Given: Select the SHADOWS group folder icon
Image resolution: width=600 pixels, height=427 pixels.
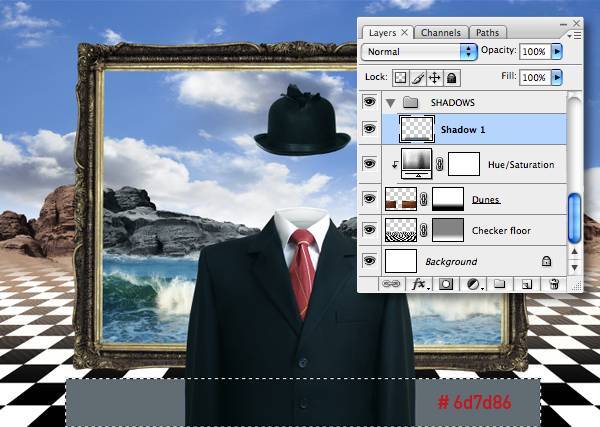Looking at the screenshot, I should coord(410,102).
